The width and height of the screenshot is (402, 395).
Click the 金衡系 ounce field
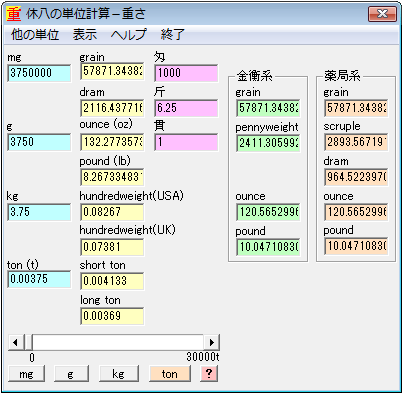coord(268,212)
